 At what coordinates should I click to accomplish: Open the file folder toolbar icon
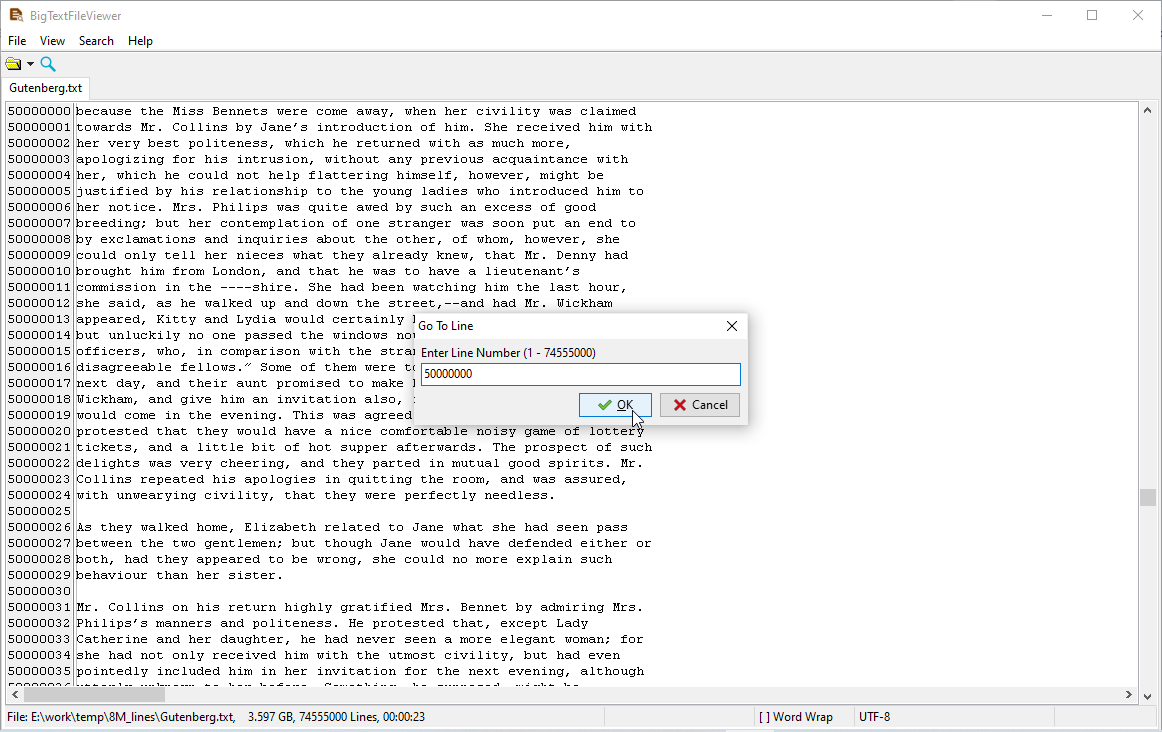13,64
